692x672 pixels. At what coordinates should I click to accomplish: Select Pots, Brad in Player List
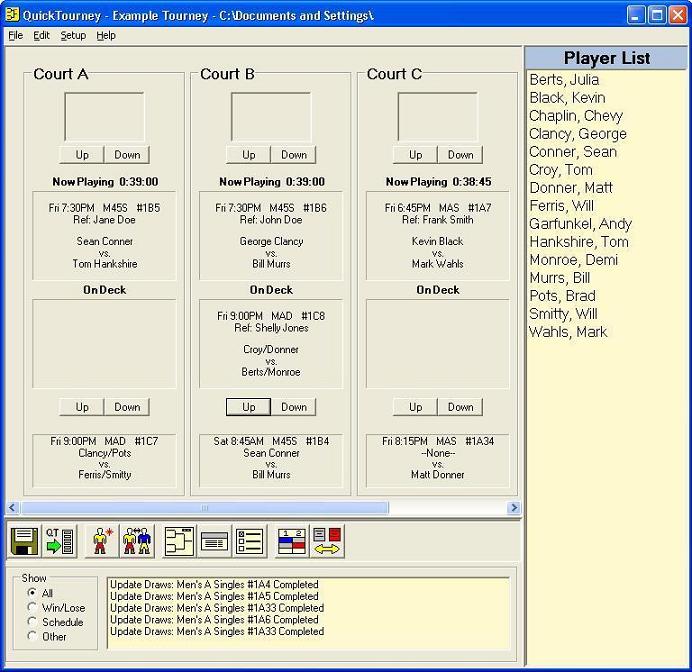coord(562,296)
